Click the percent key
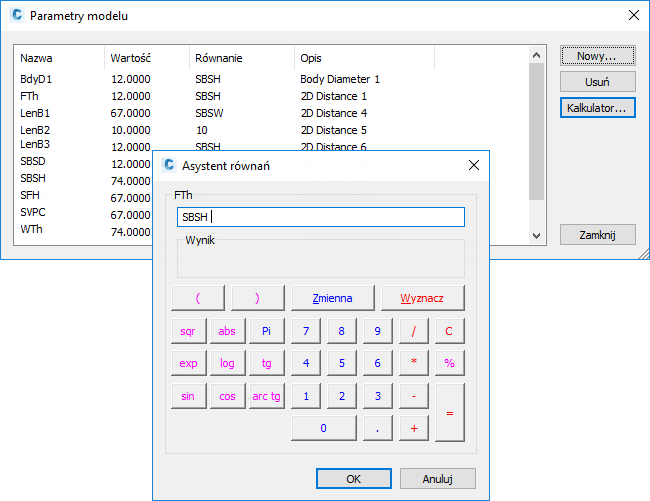 (449, 363)
